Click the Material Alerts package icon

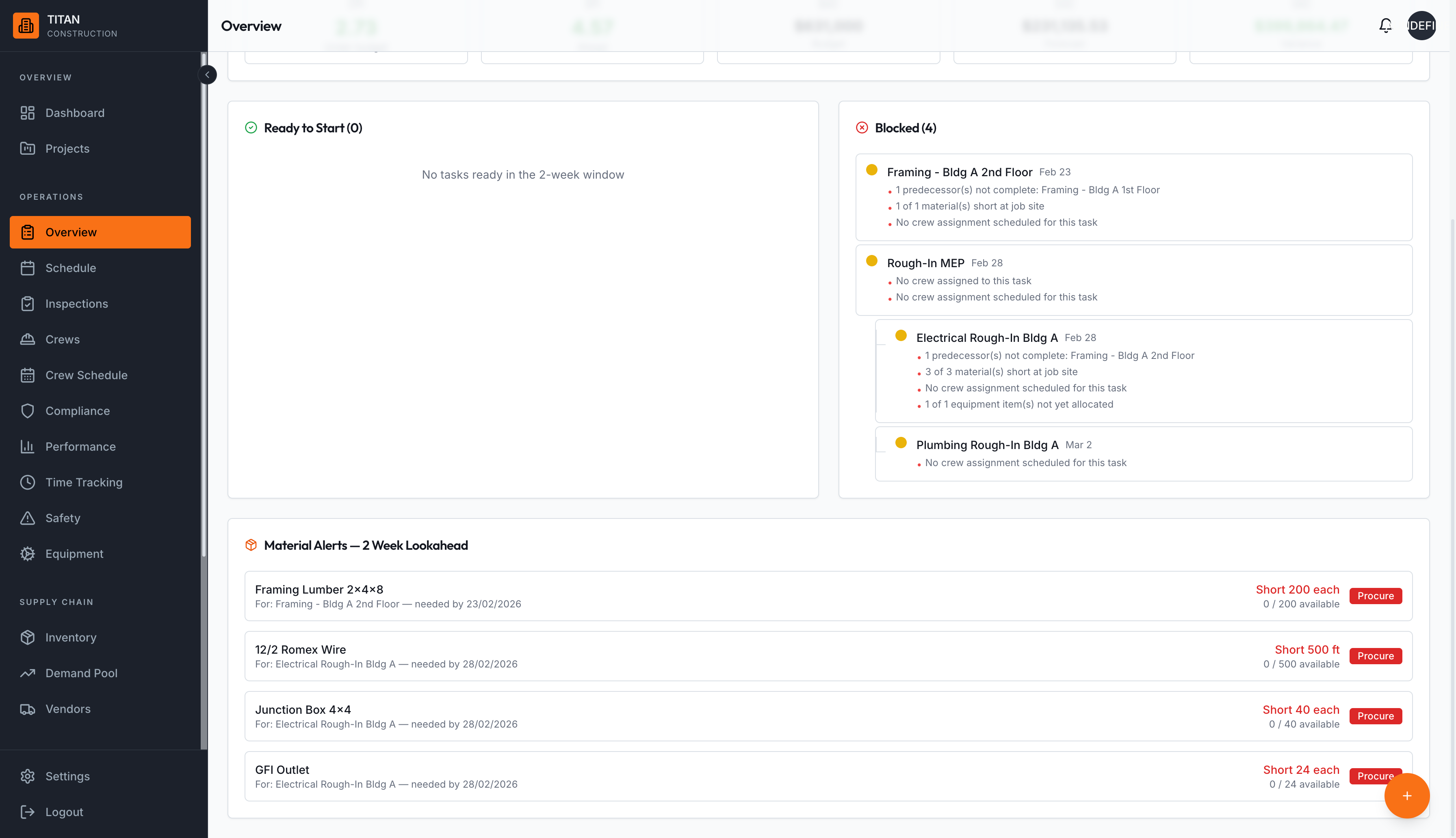click(251, 545)
